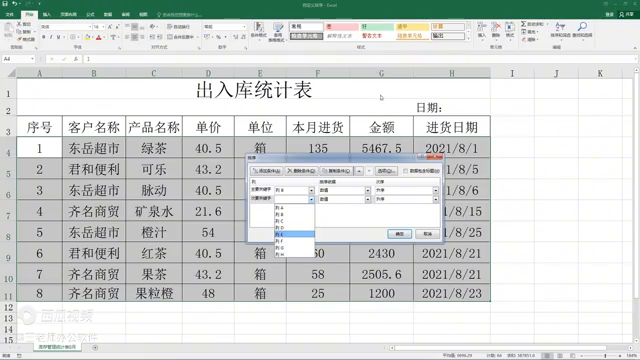The width and height of the screenshot is (640, 360).
Task: Open secondary key Sort On dropdown
Action: pyautogui.click(x=368, y=199)
